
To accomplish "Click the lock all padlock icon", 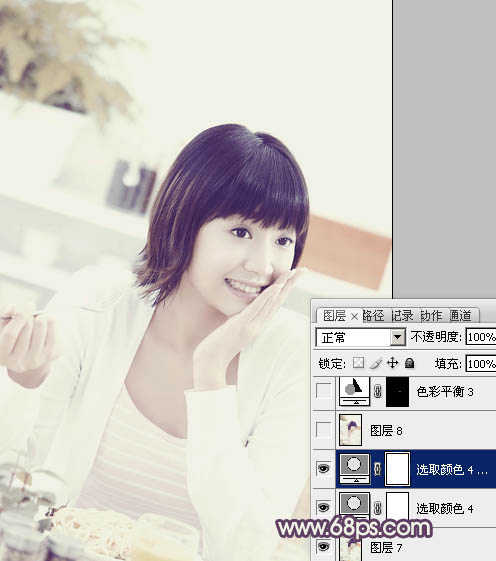I will coord(409,364).
